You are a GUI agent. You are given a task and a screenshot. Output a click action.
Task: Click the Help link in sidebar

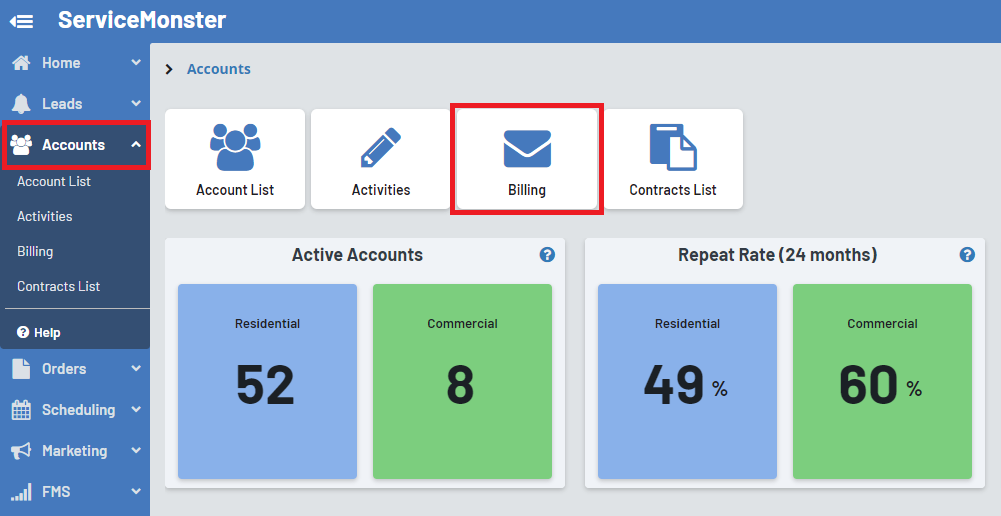pos(46,333)
